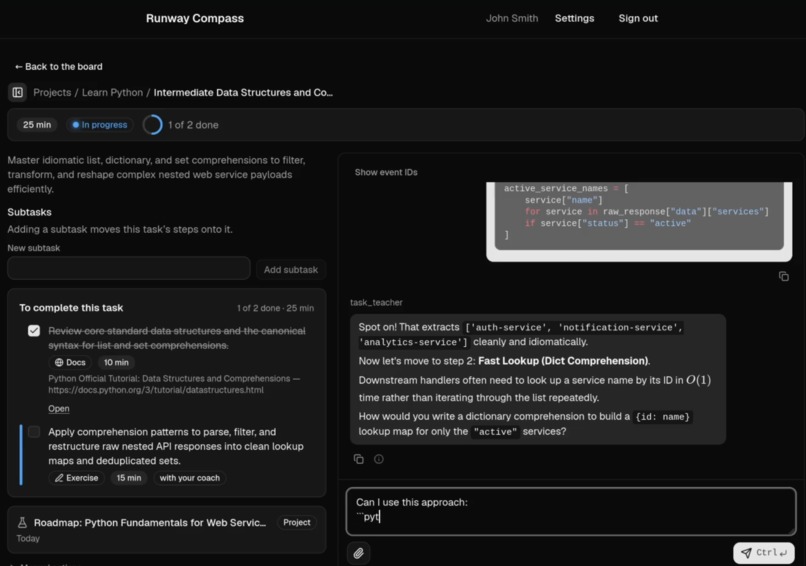This screenshot has width=806, height=566.
Task: Click the {id: name} inline code
Action: coord(663,417)
